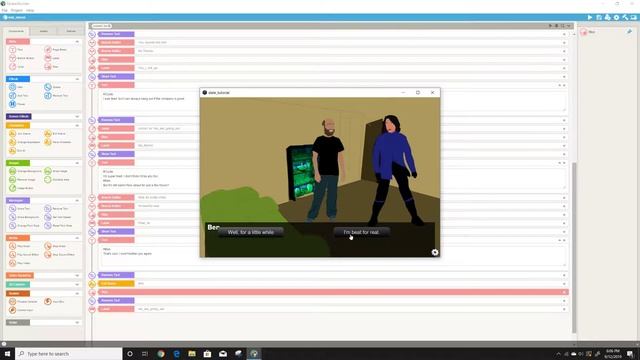Add the Move Character component
The height and width of the screenshot is (360, 640).
[x=58, y=142]
